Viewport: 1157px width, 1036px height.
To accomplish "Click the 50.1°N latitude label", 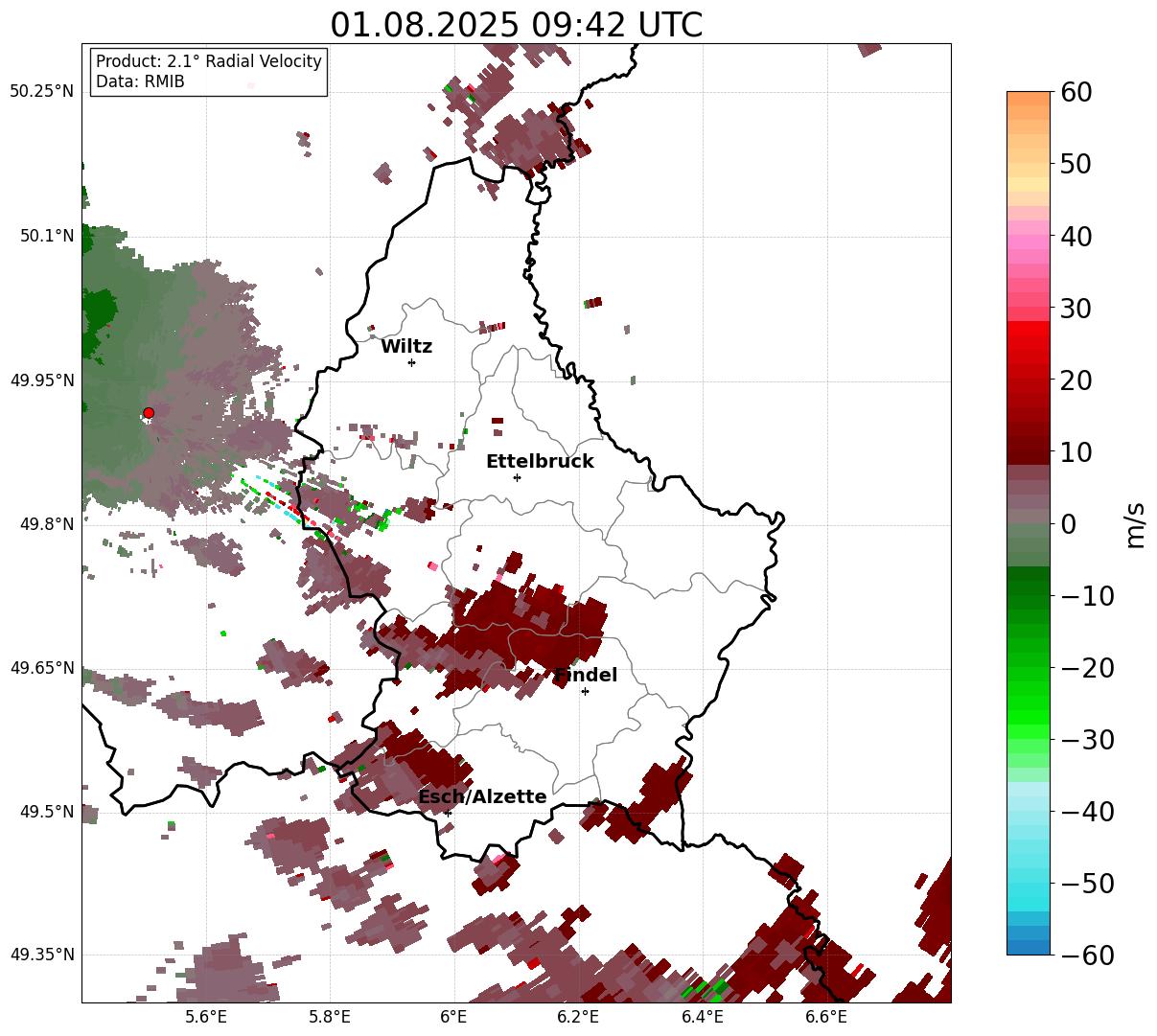I will [46, 236].
